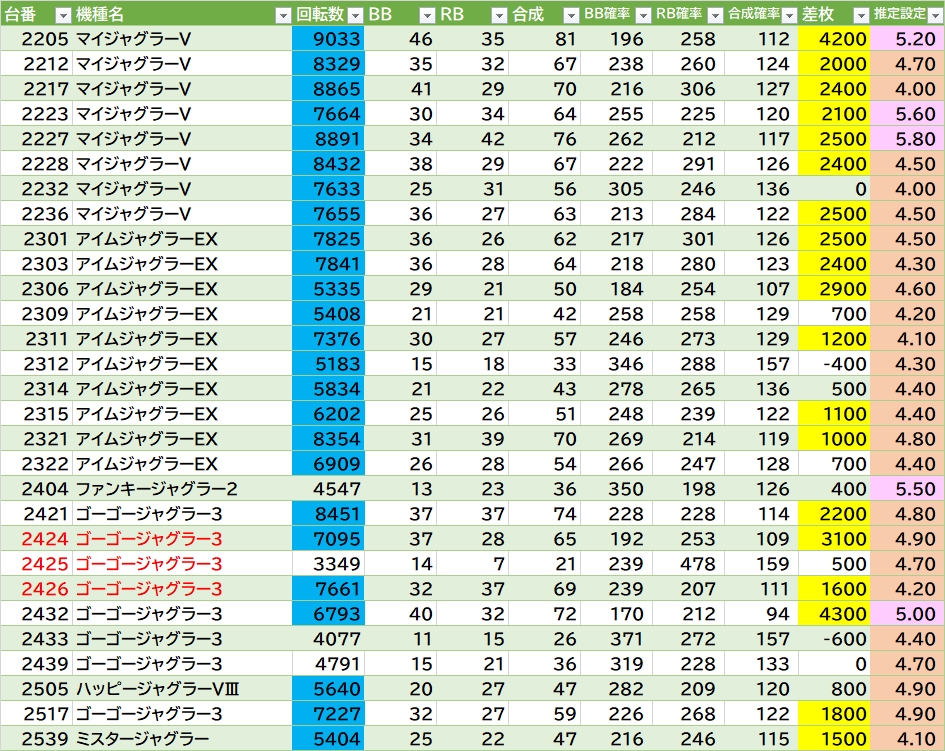
Task: Select the 合成確率 cell showing 94
Action: pyautogui.click(x=762, y=614)
